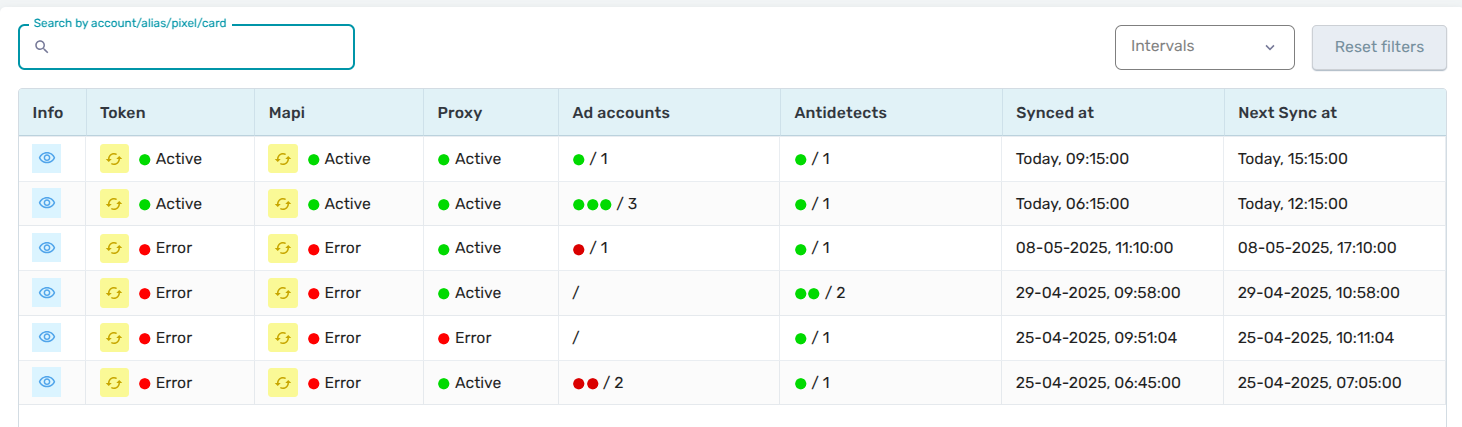
Task: Focus the account/alias/pixel/card search field
Action: coord(186,47)
